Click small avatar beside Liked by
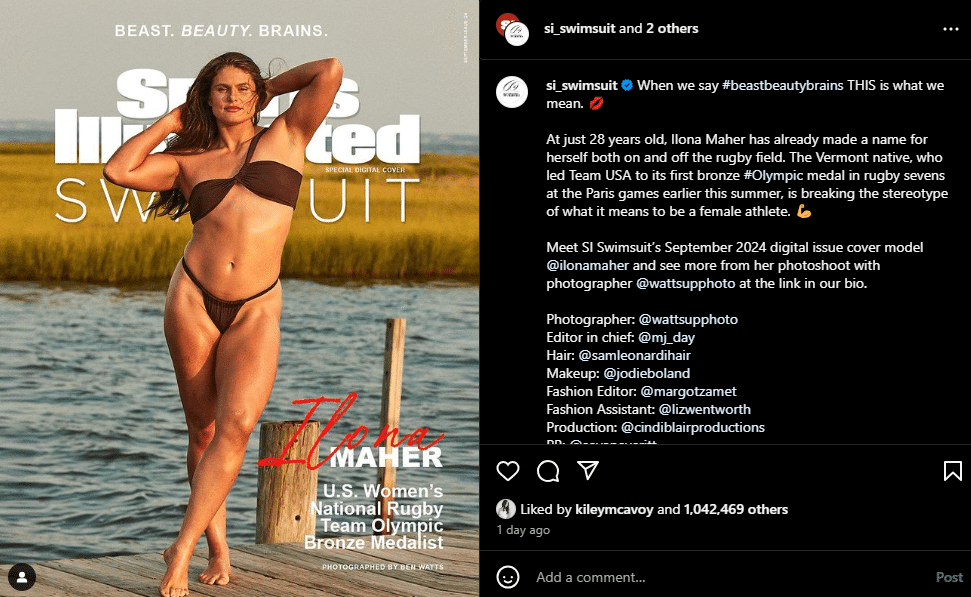Screen dimensions: 971x597 coord(506,509)
